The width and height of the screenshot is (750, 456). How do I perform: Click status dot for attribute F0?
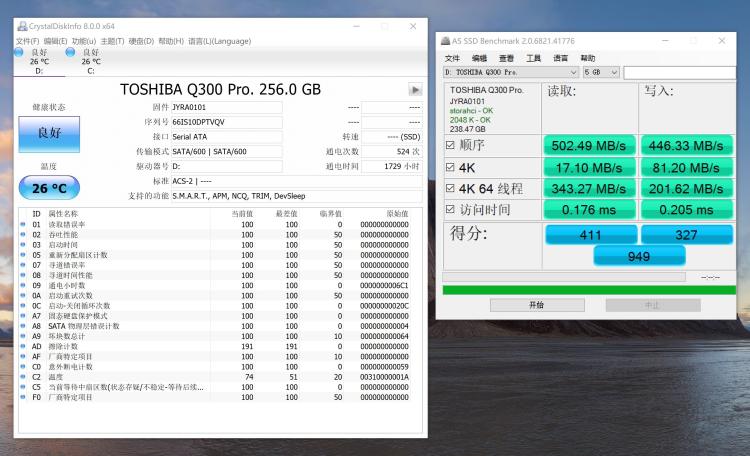tap(23, 397)
